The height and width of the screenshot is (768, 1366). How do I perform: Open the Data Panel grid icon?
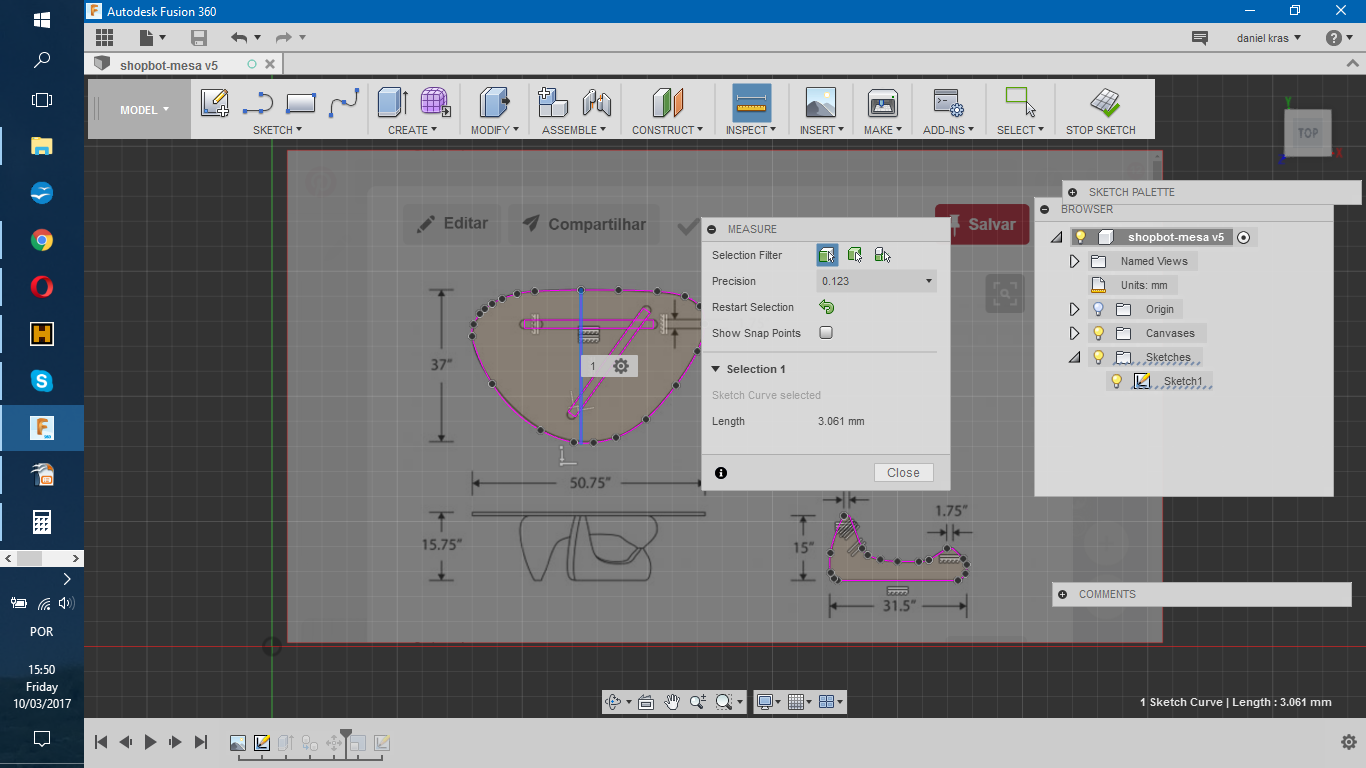click(x=104, y=38)
